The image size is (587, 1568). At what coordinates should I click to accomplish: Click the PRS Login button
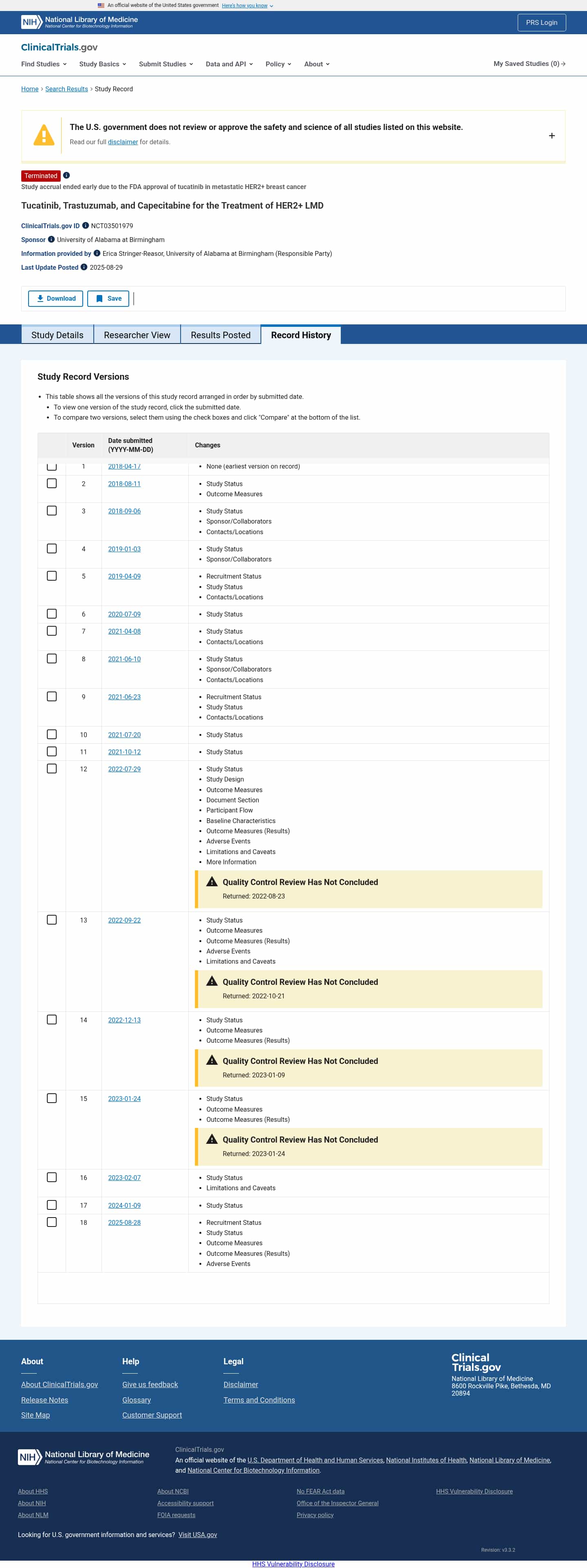[x=541, y=22]
